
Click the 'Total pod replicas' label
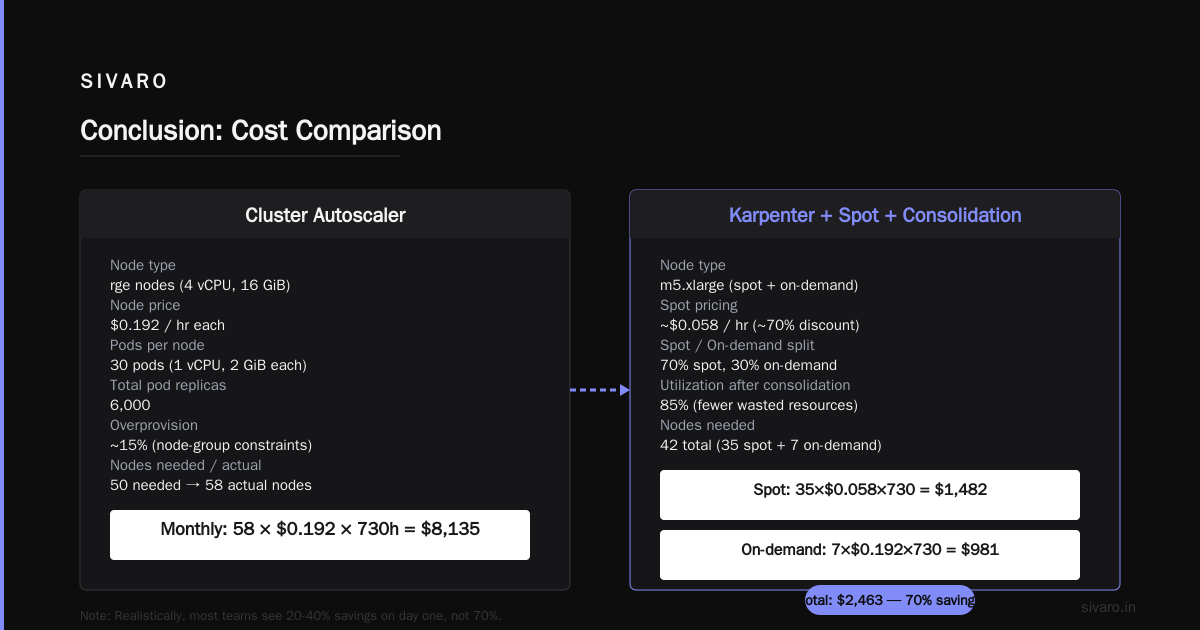coord(169,385)
